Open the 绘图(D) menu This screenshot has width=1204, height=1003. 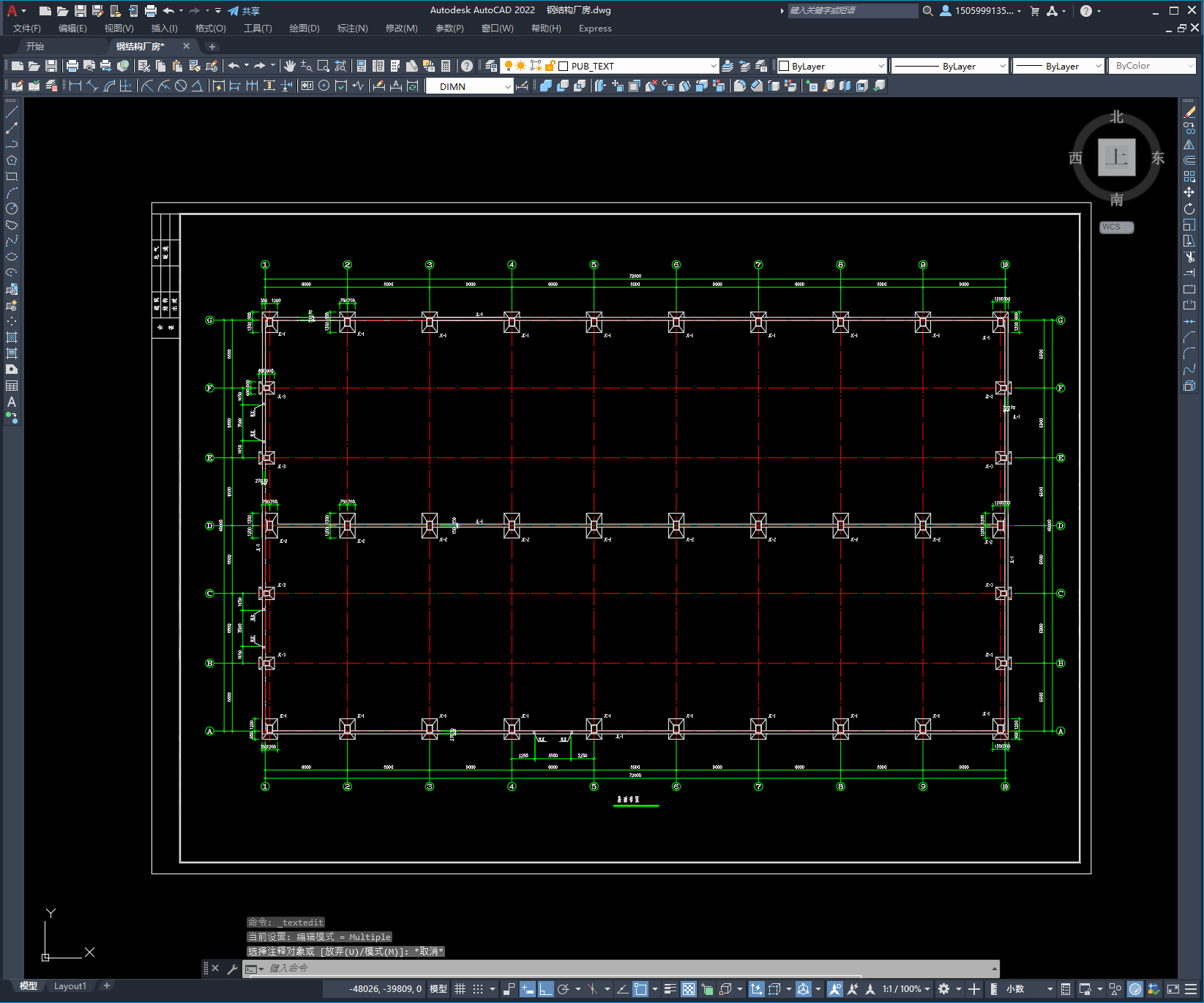[304, 29]
